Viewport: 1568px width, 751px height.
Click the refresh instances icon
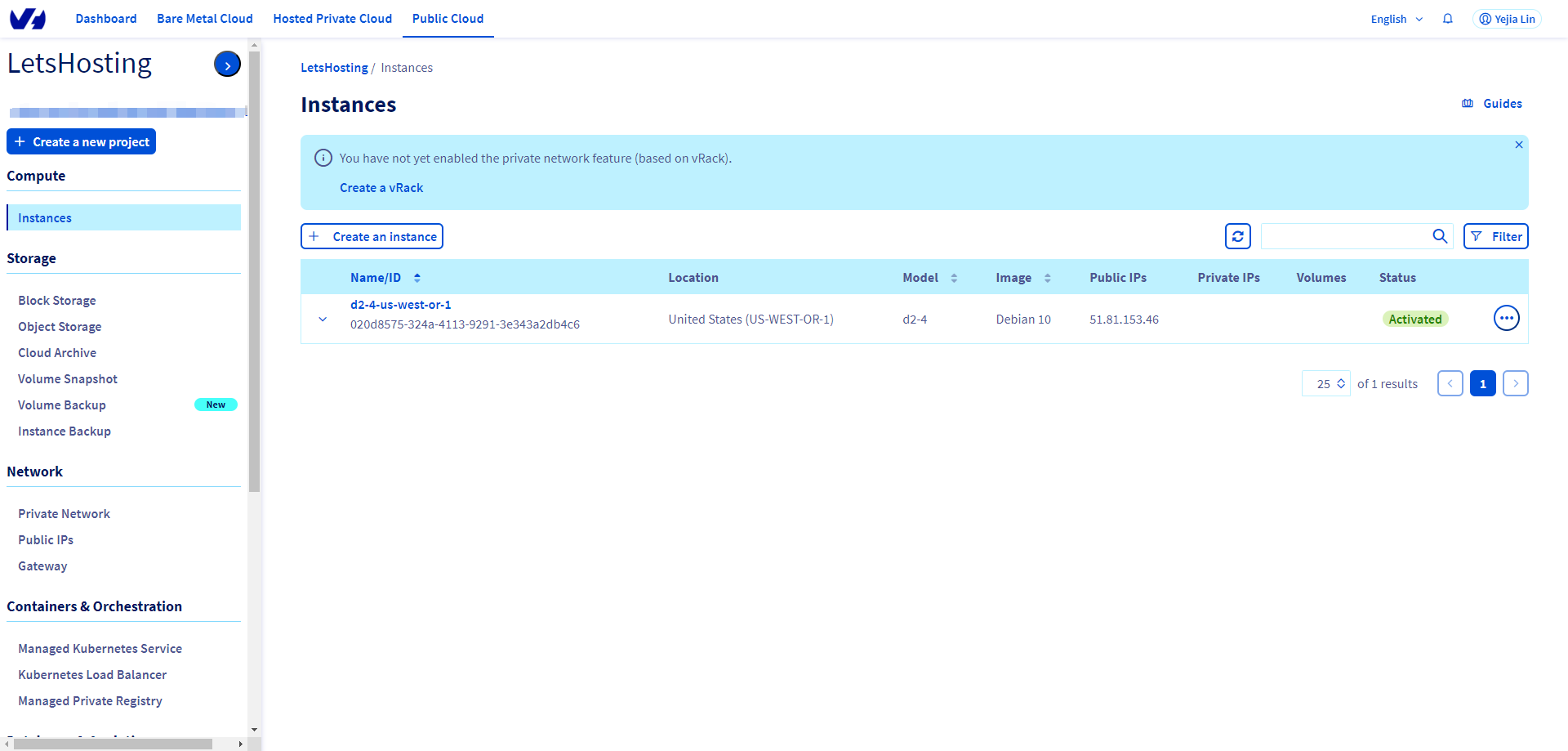coord(1238,236)
